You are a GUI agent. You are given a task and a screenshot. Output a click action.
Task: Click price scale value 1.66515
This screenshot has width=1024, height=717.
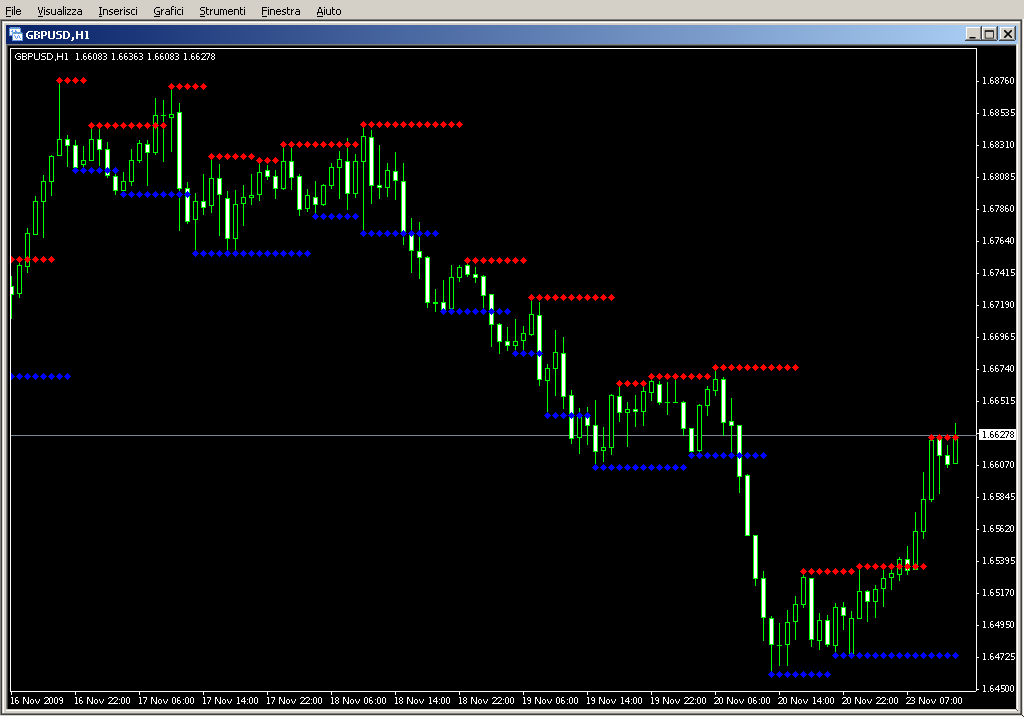999,401
